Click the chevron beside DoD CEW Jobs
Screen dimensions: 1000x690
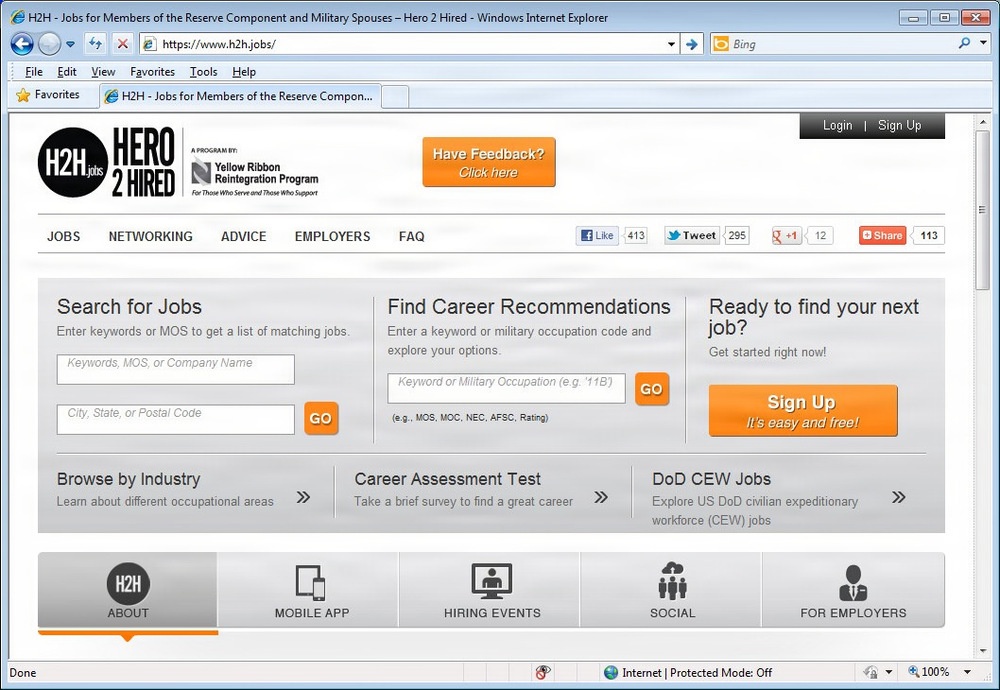[x=899, y=497]
